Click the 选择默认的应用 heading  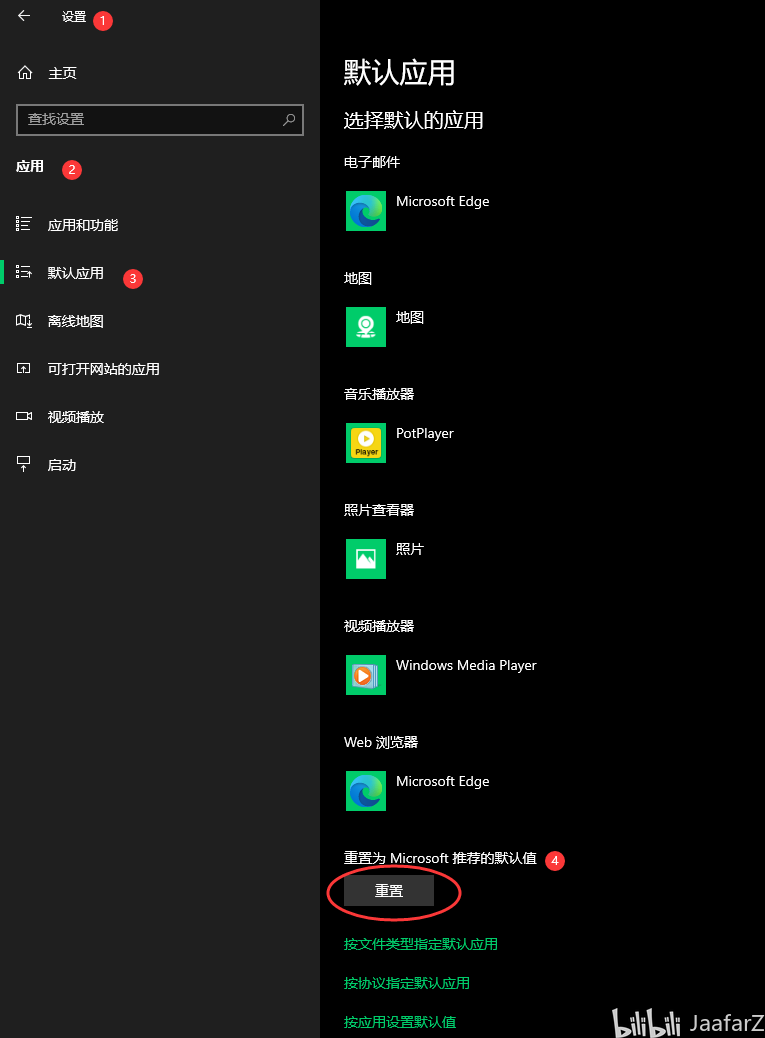click(414, 120)
